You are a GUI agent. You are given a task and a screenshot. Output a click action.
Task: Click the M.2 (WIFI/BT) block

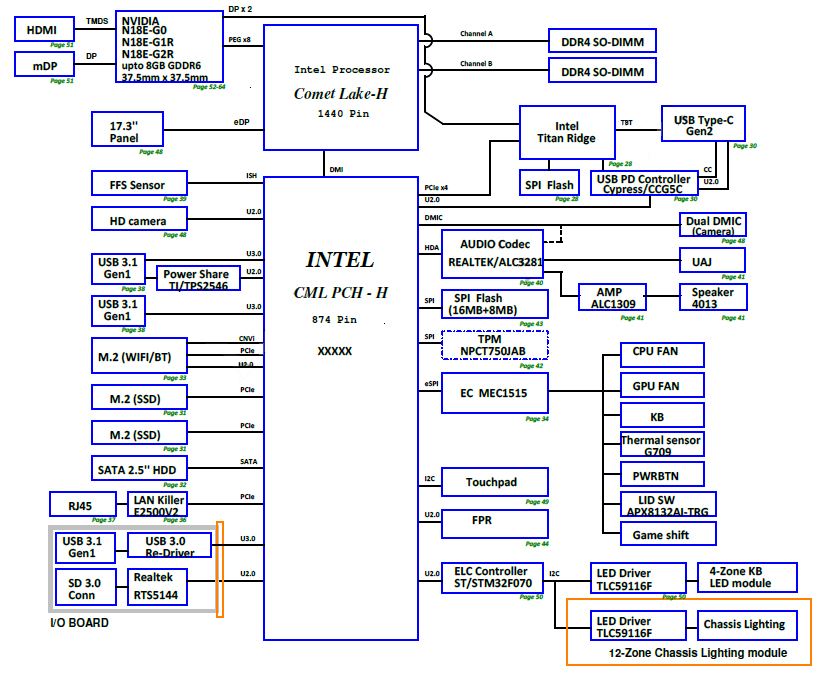click(139, 358)
